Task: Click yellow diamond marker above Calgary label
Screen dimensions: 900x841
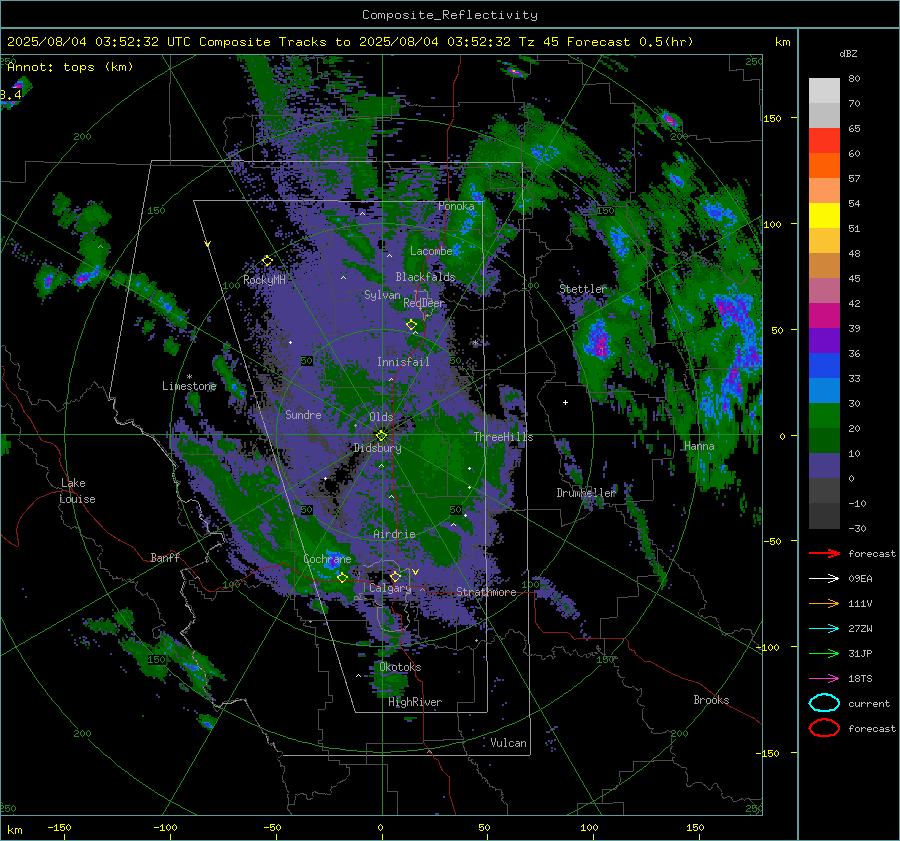Action: tap(395, 576)
